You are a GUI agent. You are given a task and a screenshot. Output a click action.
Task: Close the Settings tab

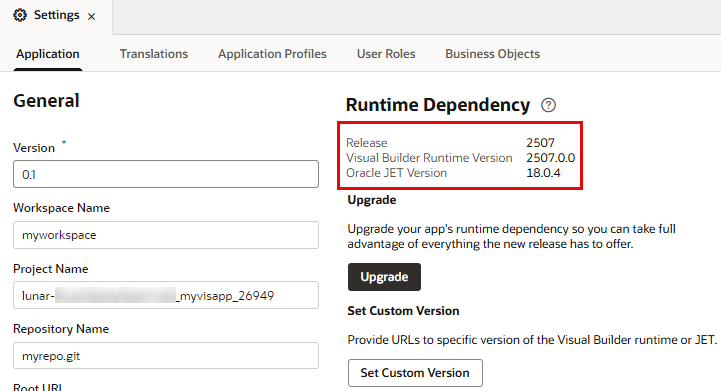92,17
